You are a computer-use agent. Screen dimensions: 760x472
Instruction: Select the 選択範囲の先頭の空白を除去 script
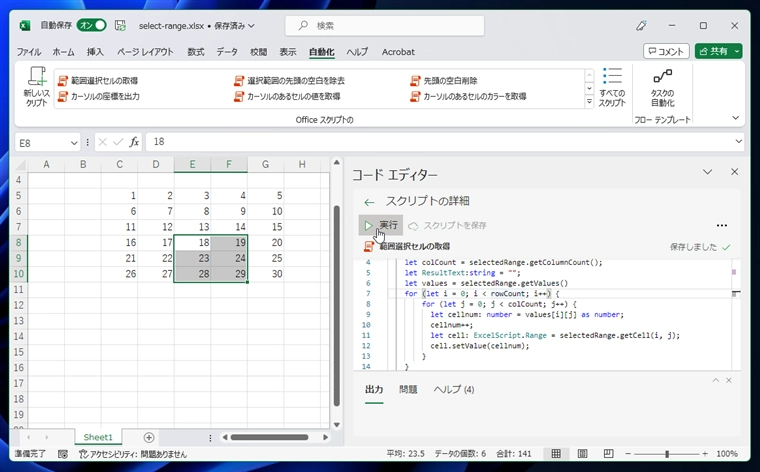[x=290, y=80]
